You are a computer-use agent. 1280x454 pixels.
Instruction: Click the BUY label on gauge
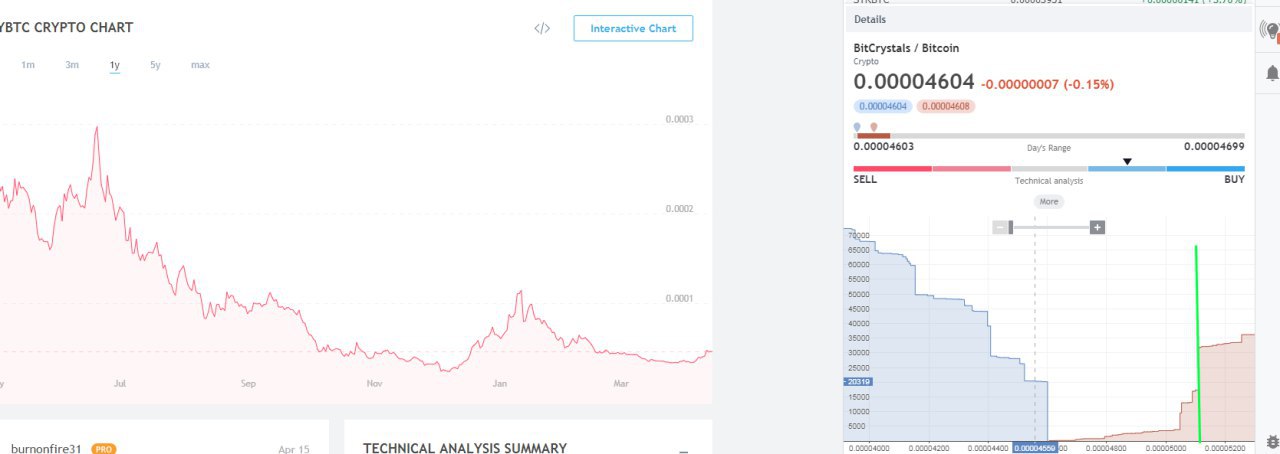1234,180
